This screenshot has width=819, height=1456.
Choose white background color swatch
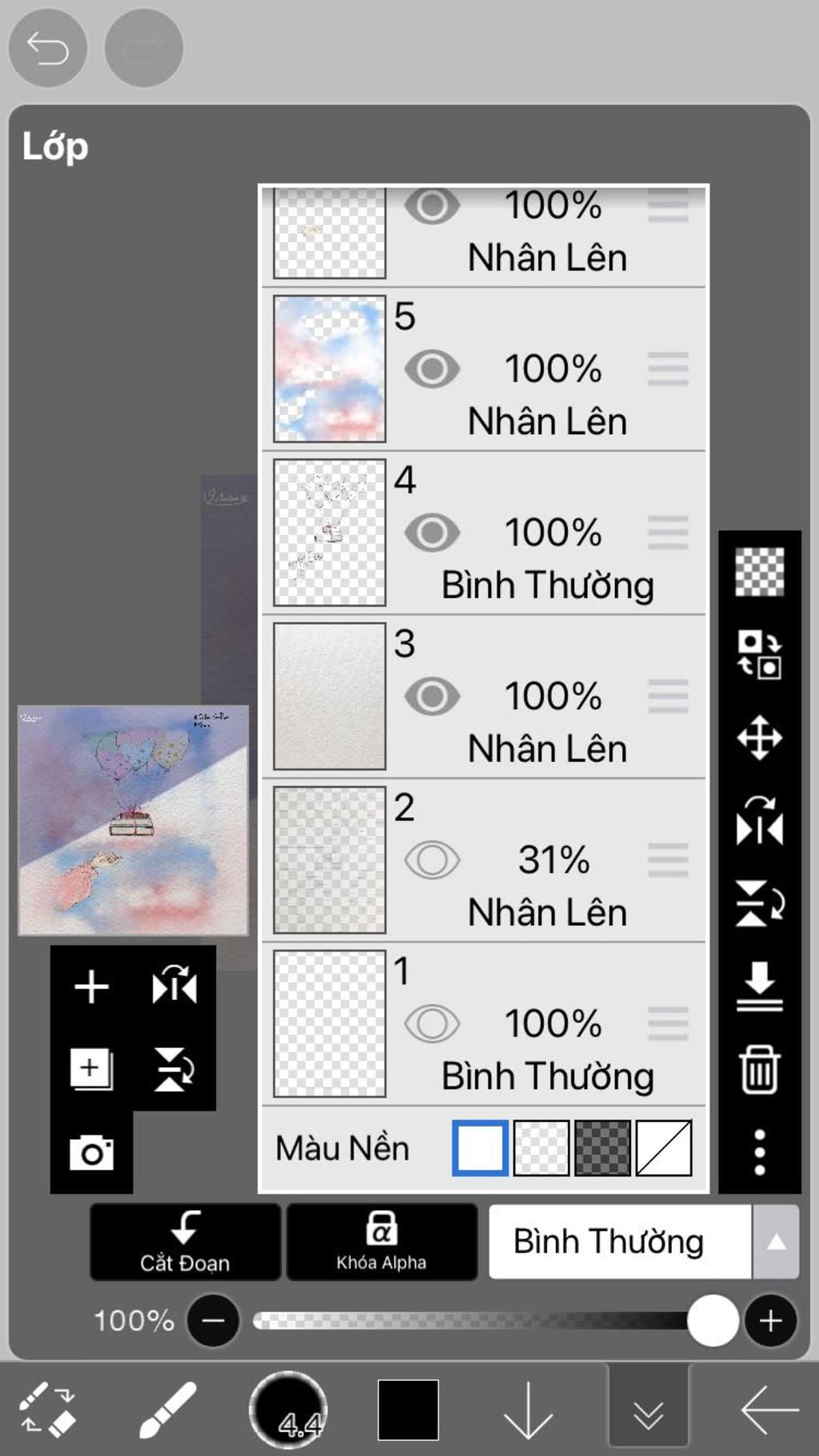pyautogui.click(x=480, y=1148)
